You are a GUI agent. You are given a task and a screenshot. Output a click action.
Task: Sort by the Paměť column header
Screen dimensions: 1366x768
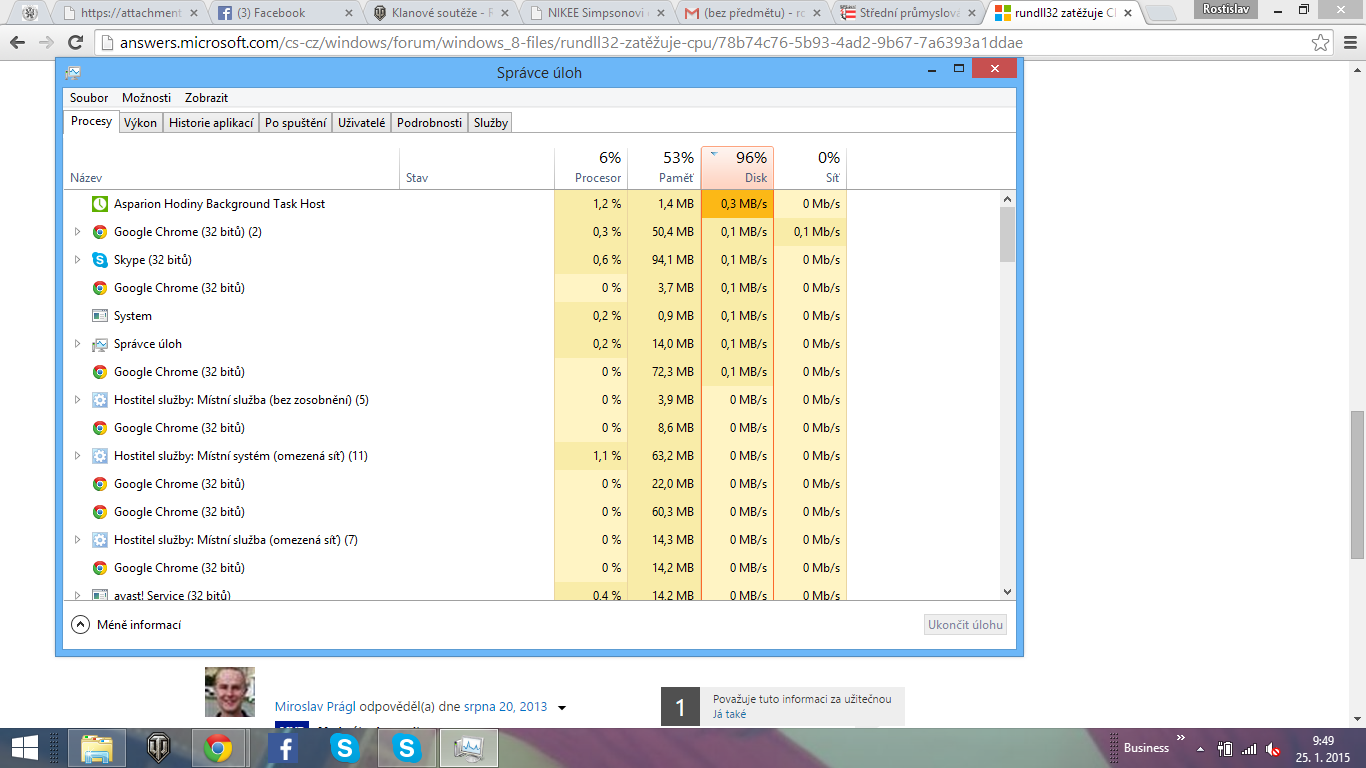[665, 167]
